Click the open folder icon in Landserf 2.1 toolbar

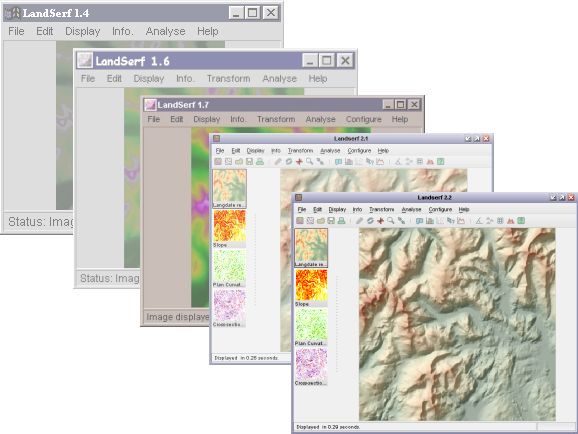point(239,162)
